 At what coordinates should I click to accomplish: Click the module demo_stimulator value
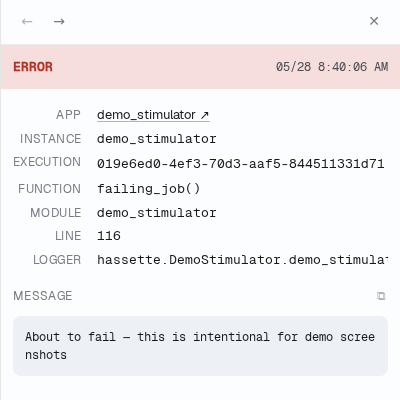pos(157,213)
